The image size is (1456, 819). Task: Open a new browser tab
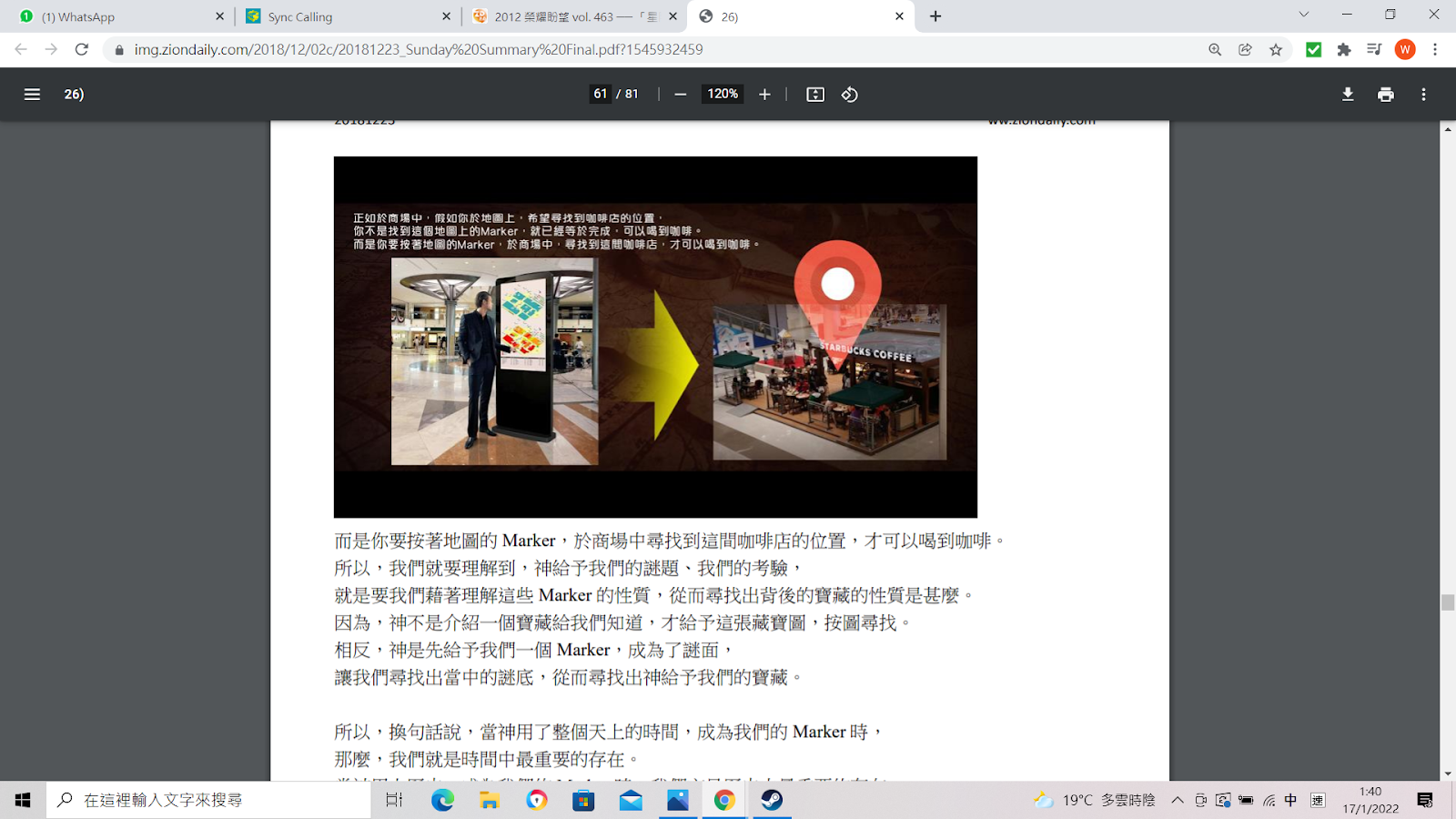tap(935, 16)
